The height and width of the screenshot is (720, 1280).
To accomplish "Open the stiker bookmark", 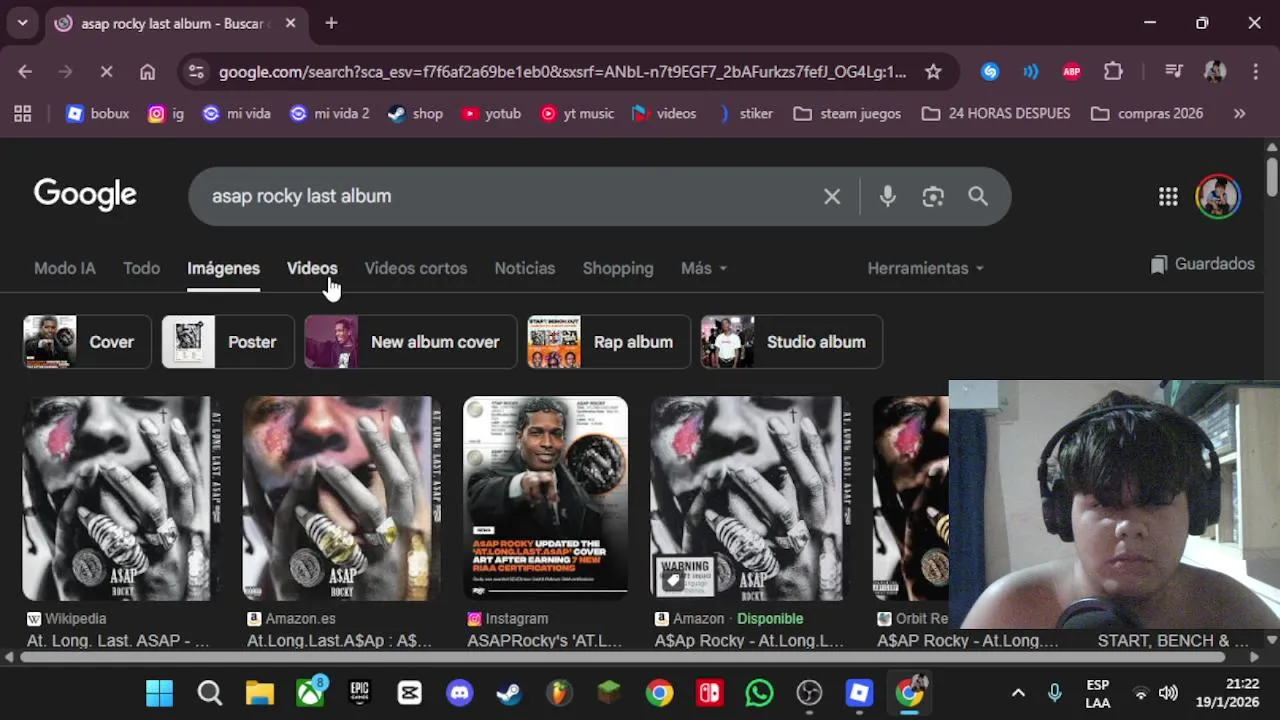I will 745,114.
